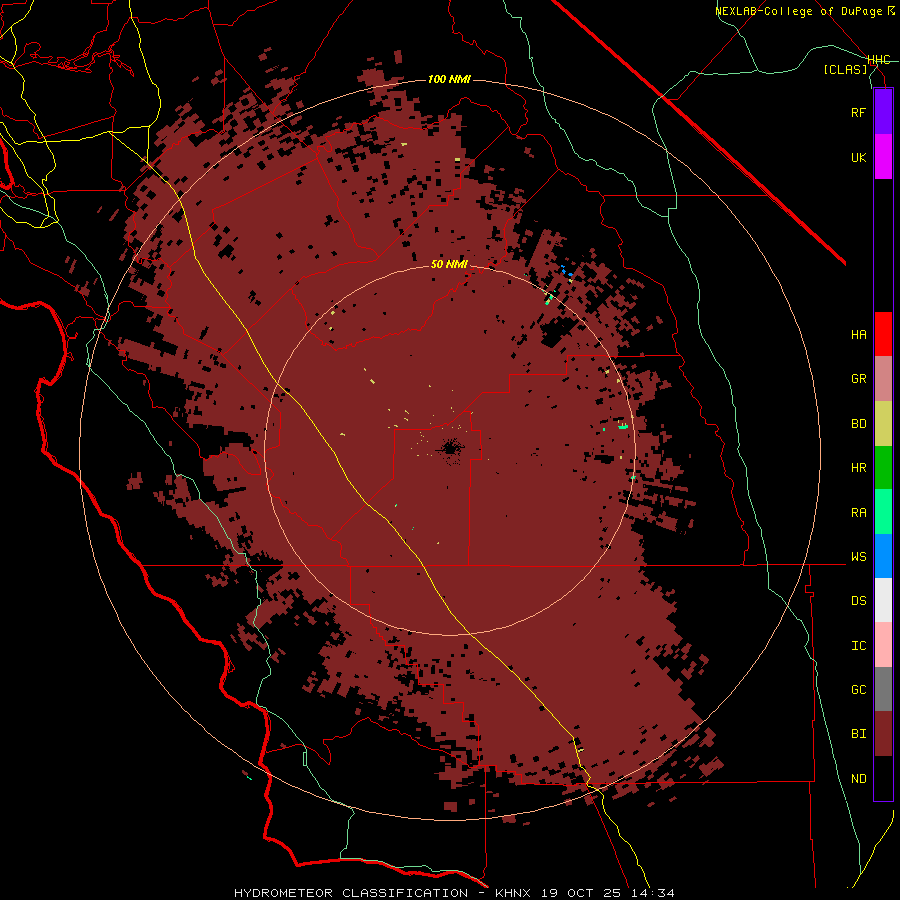Screen dimensions: 900x900
Task: Click the radar site center speckle
Action: pos(450,448)
